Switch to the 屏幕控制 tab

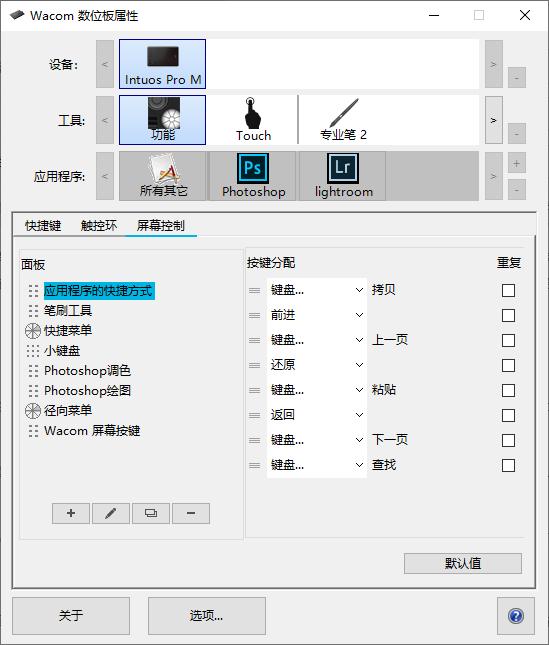click(x=161, y=225)
